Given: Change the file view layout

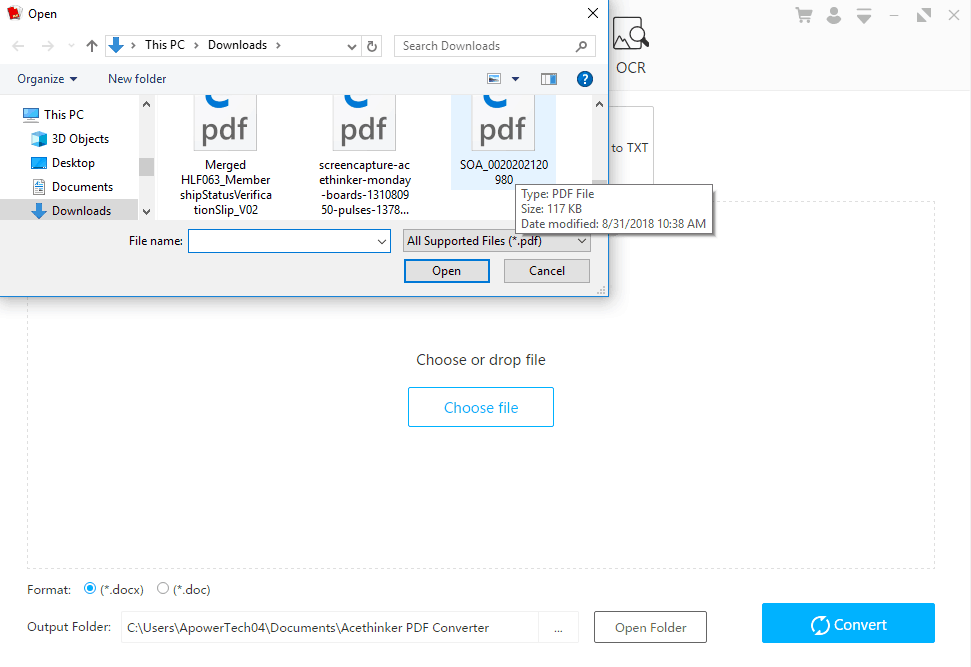Looking at the screenshot, I should tap(494, 79).
